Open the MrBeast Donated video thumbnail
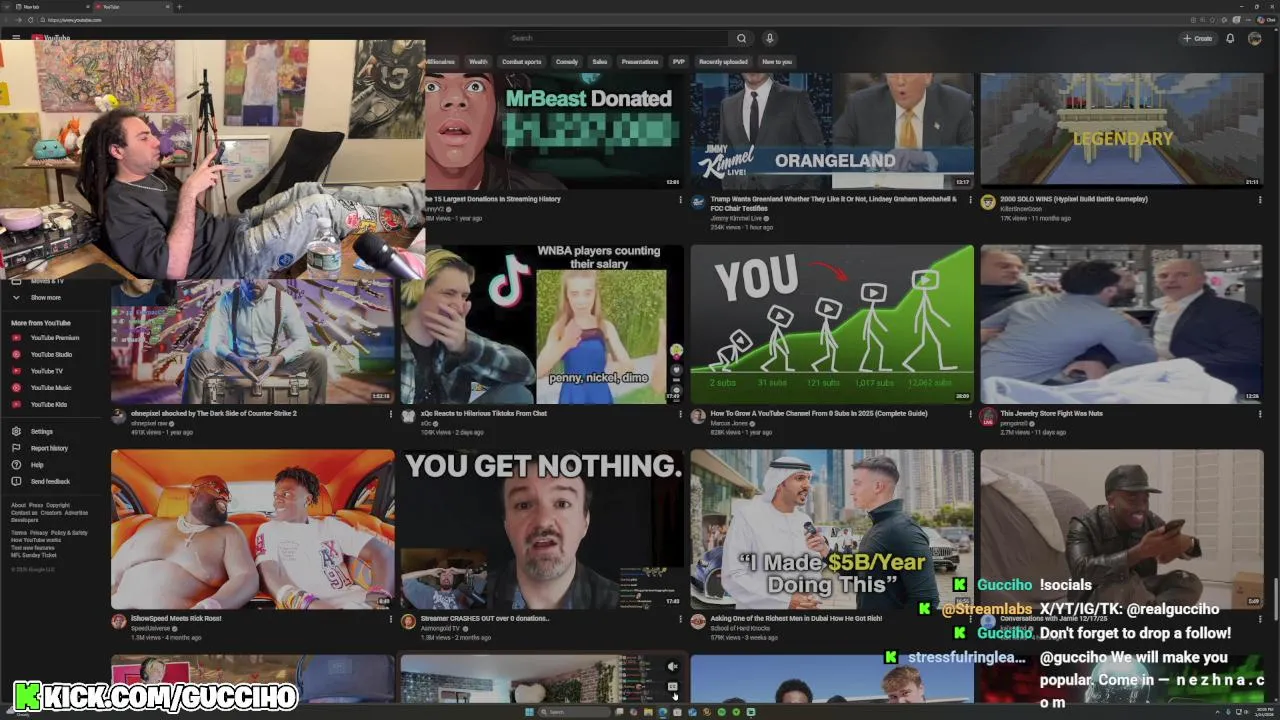Viewport: 1280px width, 720px height. click(554, 130)
